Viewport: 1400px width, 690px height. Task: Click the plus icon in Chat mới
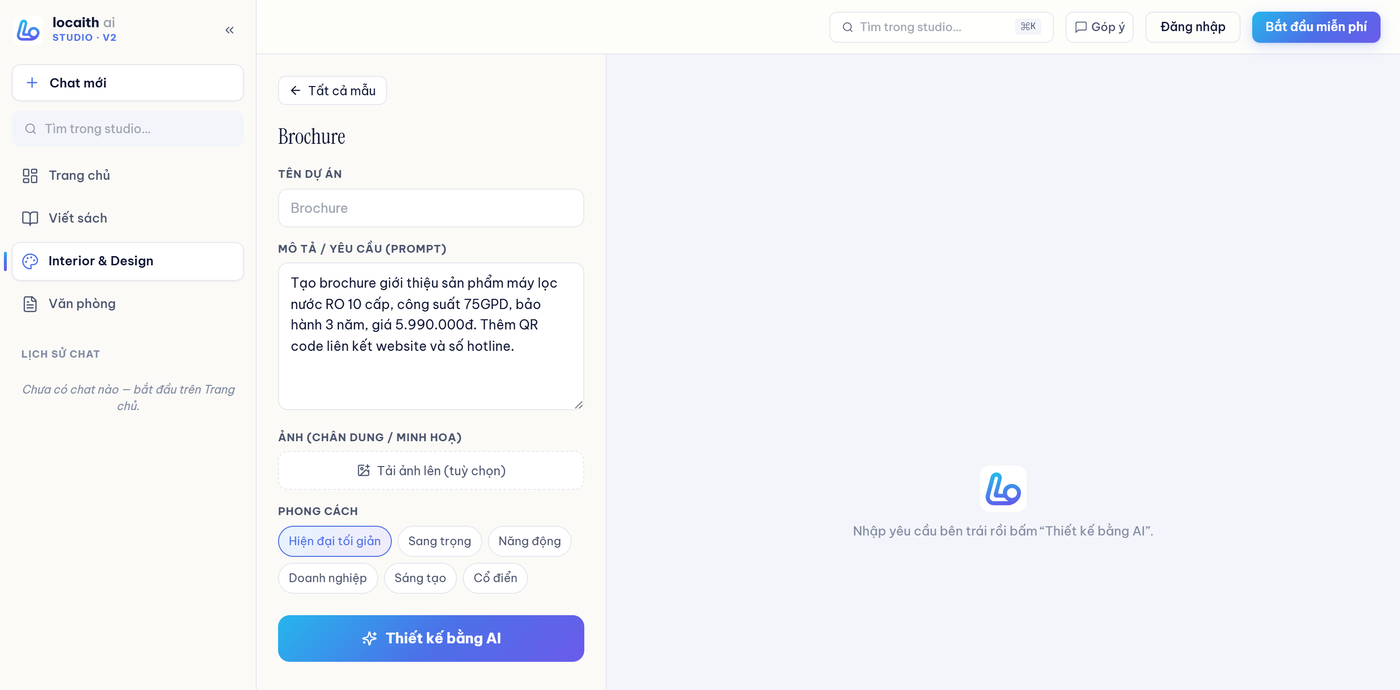pos(32,83)
